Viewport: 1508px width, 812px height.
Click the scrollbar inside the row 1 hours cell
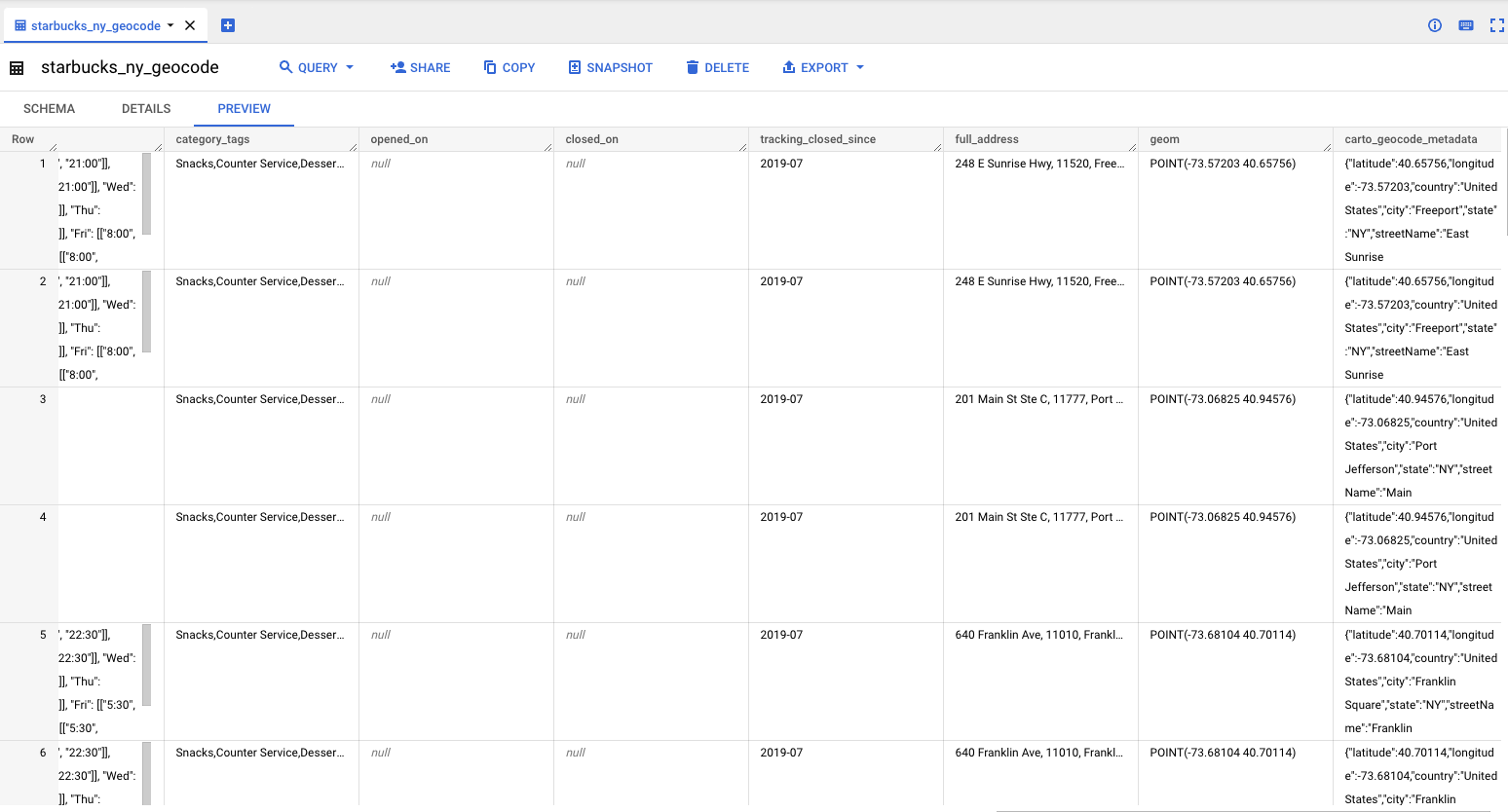tap(147, 194)
